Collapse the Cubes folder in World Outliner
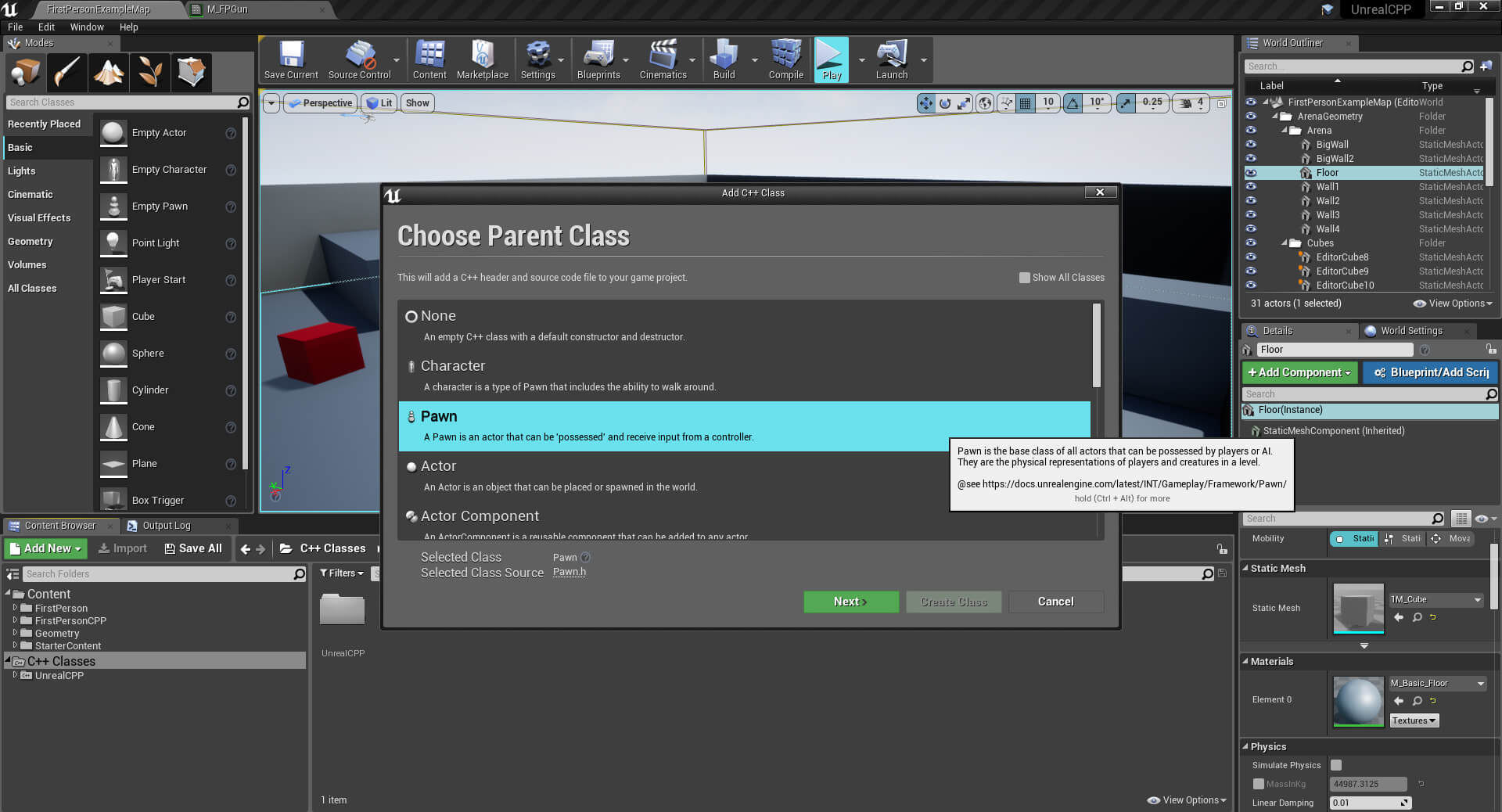1502x812 pixels. tap(1285, 243)
